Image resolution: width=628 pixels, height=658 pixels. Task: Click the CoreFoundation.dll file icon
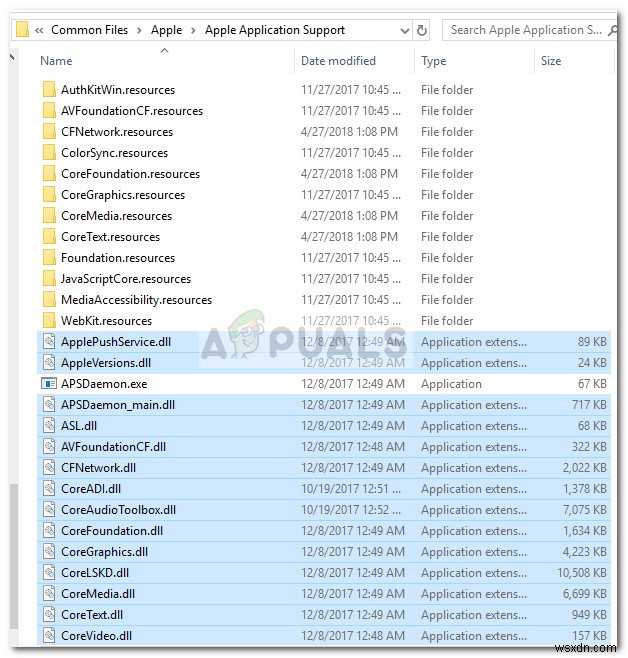pos(49,530)
